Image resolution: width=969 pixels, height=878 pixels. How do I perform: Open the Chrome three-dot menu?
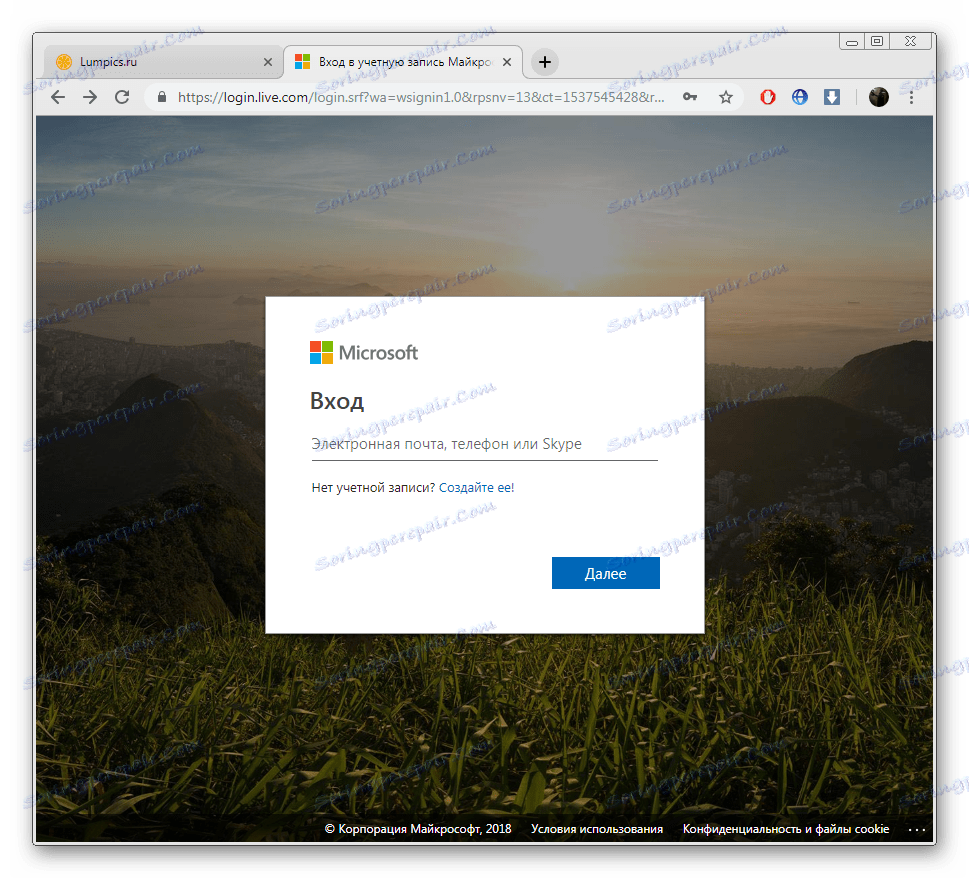pos(911,97)
